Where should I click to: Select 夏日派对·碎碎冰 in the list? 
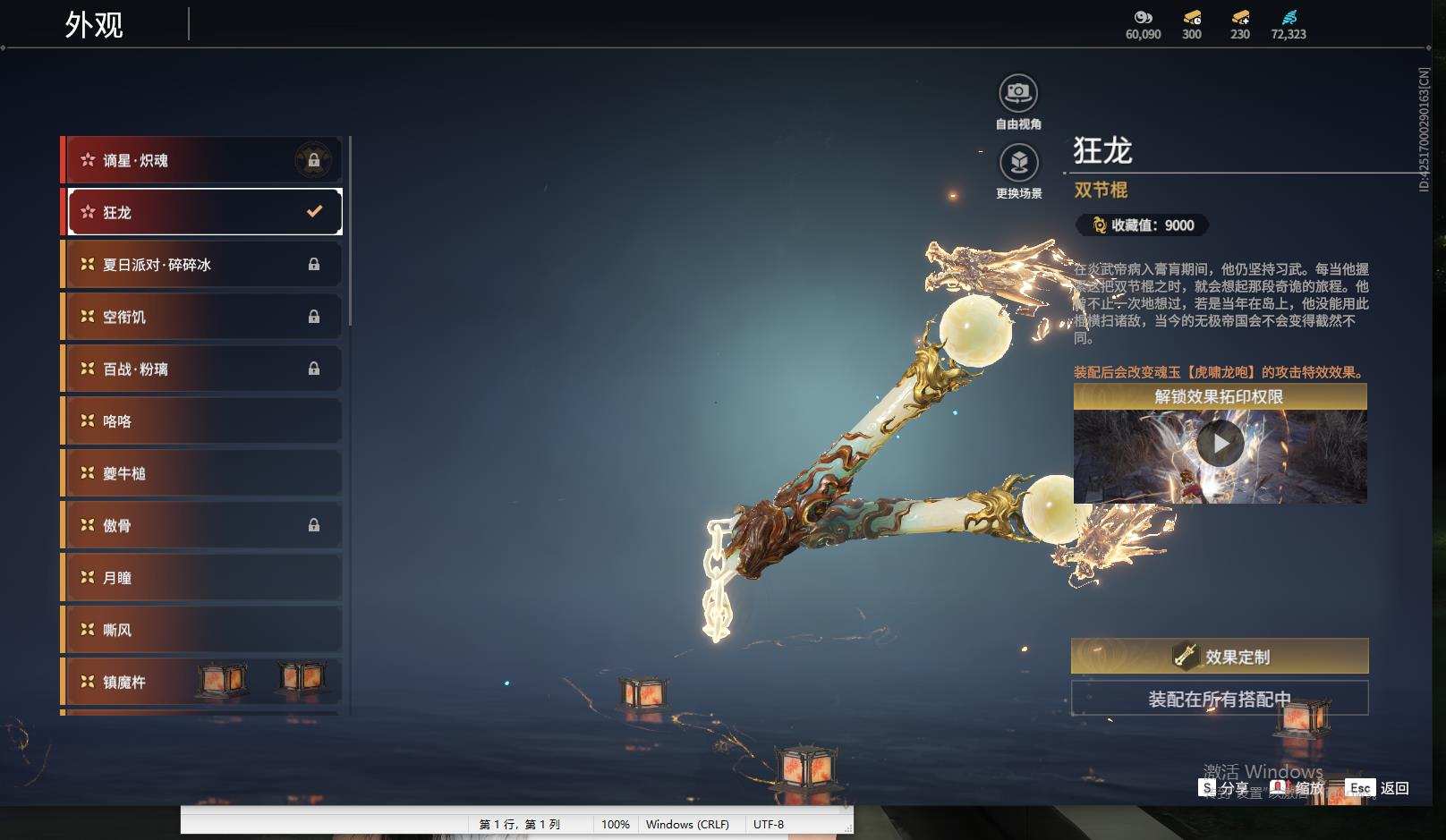201,265
